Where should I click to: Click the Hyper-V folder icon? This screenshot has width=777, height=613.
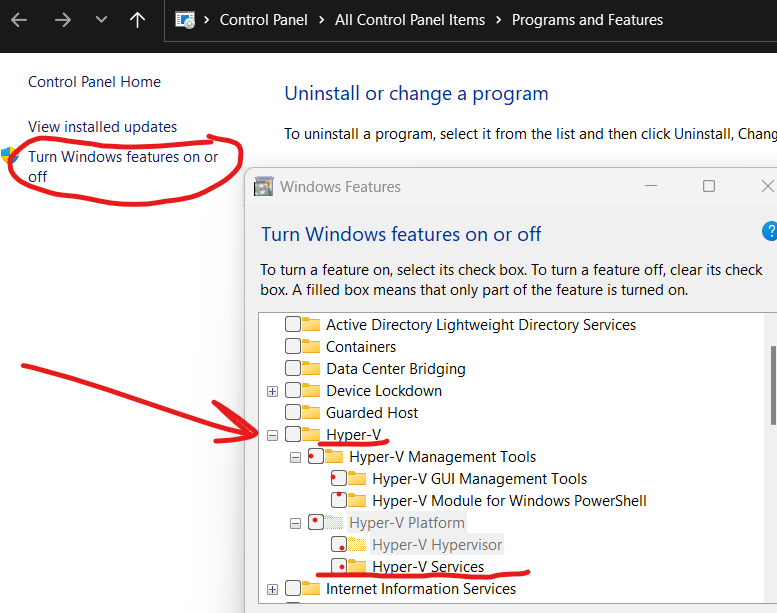tap(311, 434)
